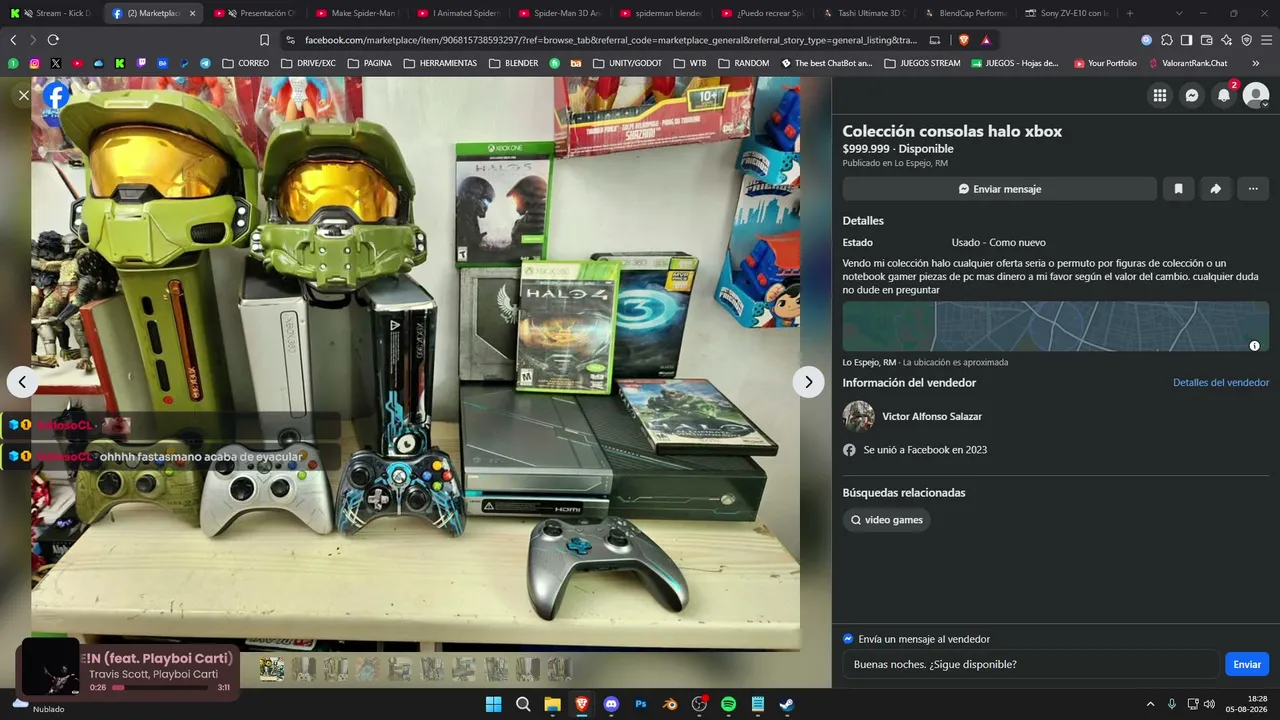Close the Marketplace browser tab

click(x=192, y=13)
